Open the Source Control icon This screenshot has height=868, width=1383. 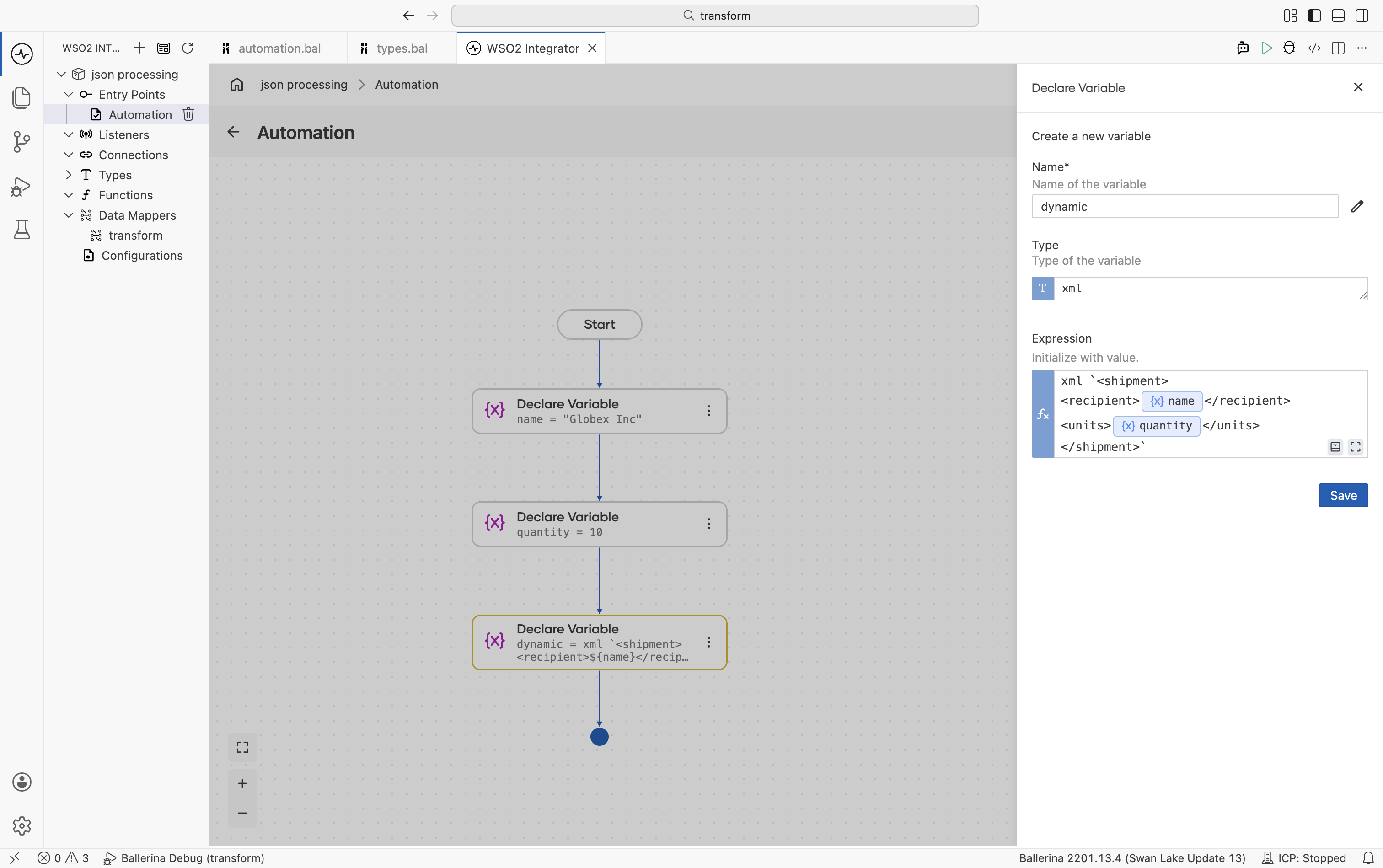tap(22, 141)
